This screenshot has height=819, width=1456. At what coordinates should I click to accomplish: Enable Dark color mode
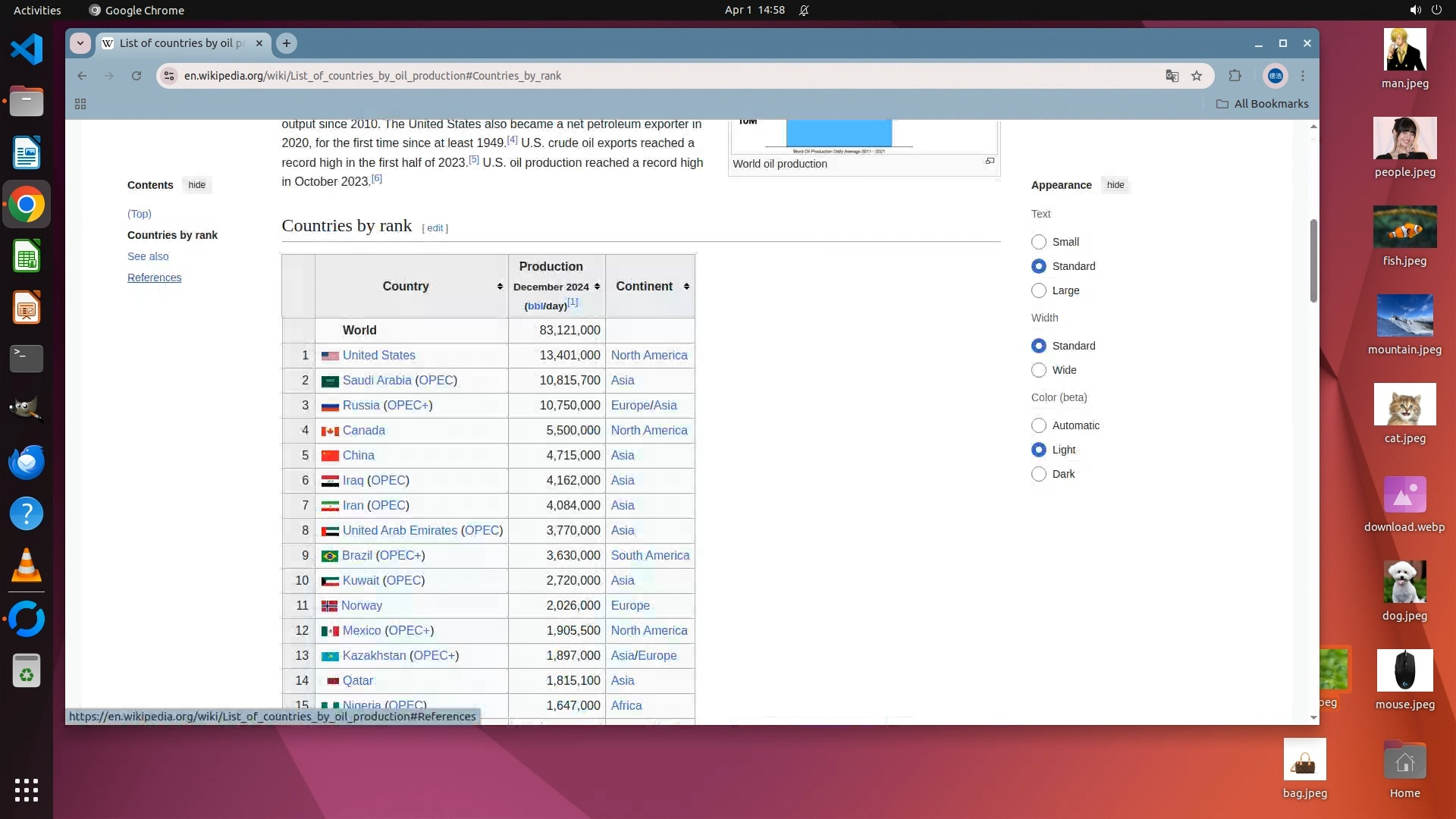point(1039,474)
